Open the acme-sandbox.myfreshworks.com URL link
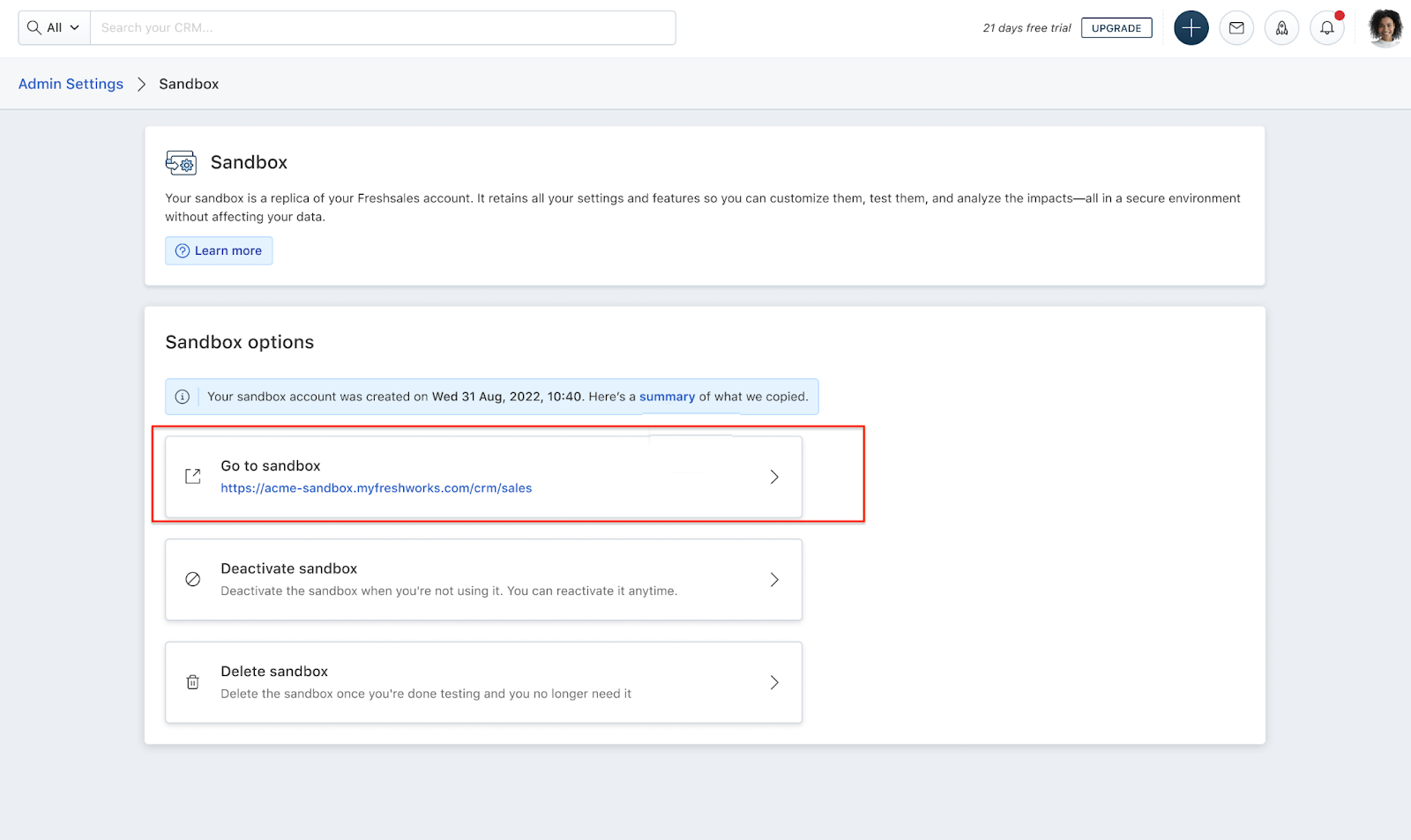 [x=376, y=487]
